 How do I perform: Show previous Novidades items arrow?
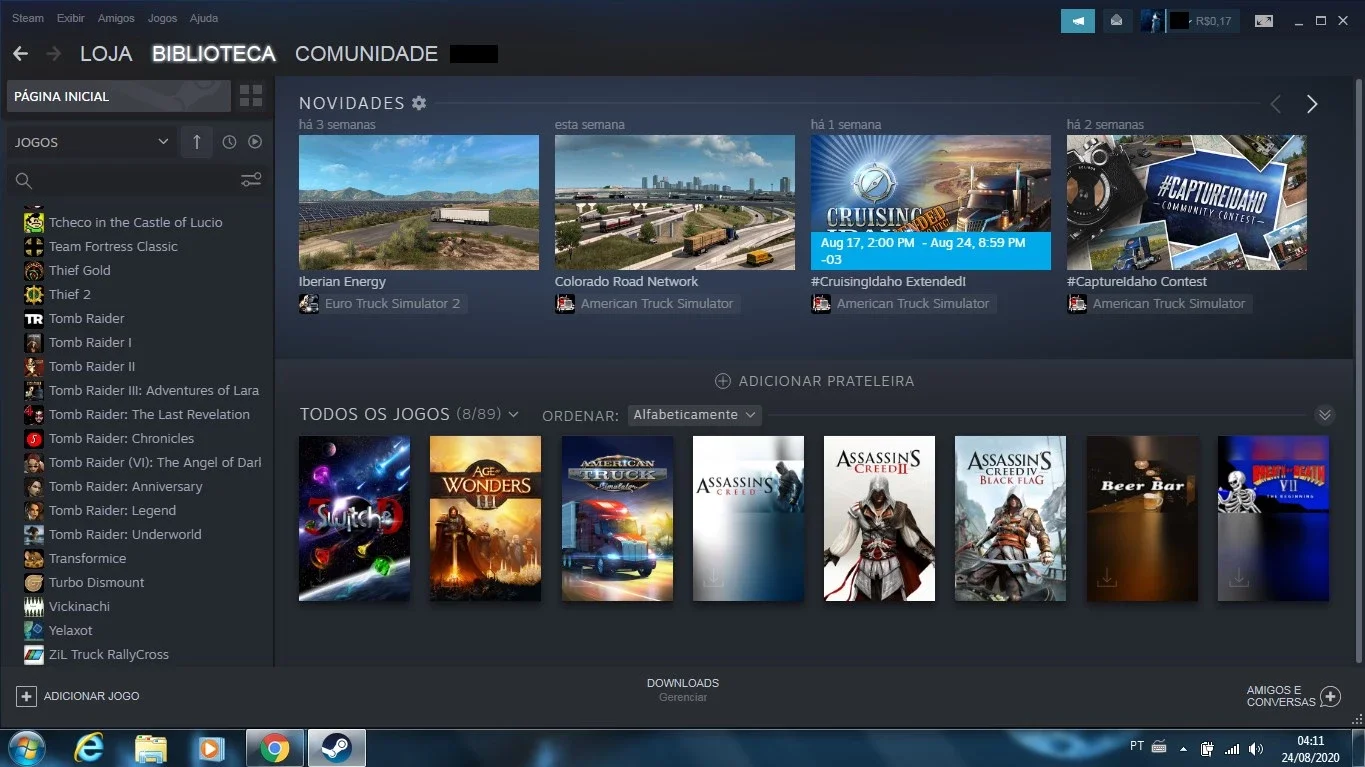(1275, 104)
